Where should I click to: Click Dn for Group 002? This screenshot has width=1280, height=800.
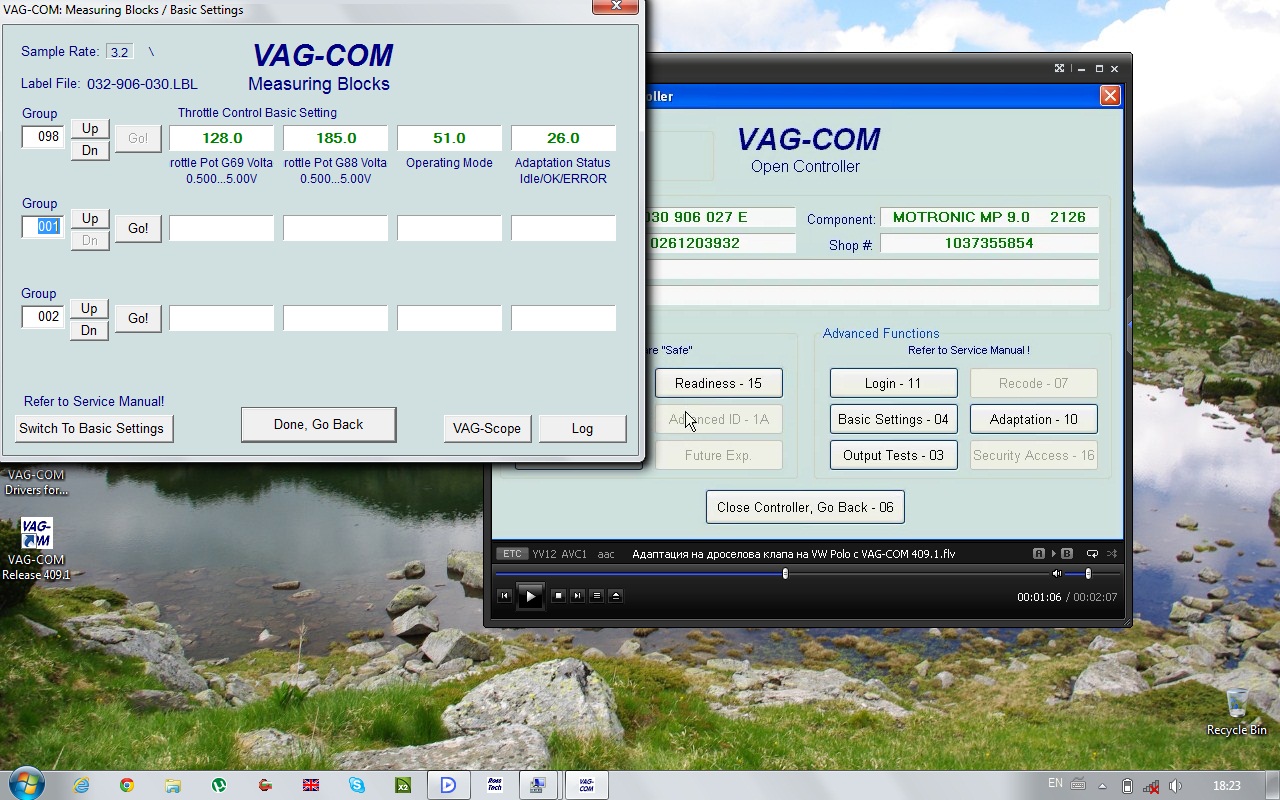click(90, 330)
